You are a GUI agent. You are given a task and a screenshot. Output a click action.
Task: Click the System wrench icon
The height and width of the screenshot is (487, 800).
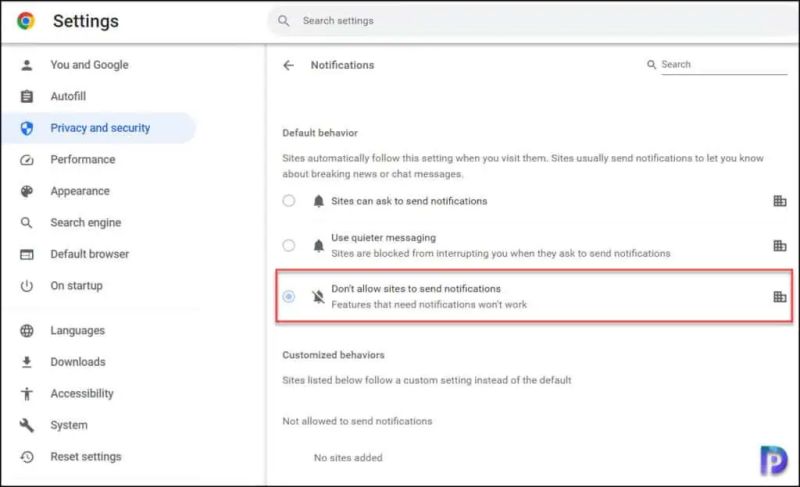click(x=27, y=425)
